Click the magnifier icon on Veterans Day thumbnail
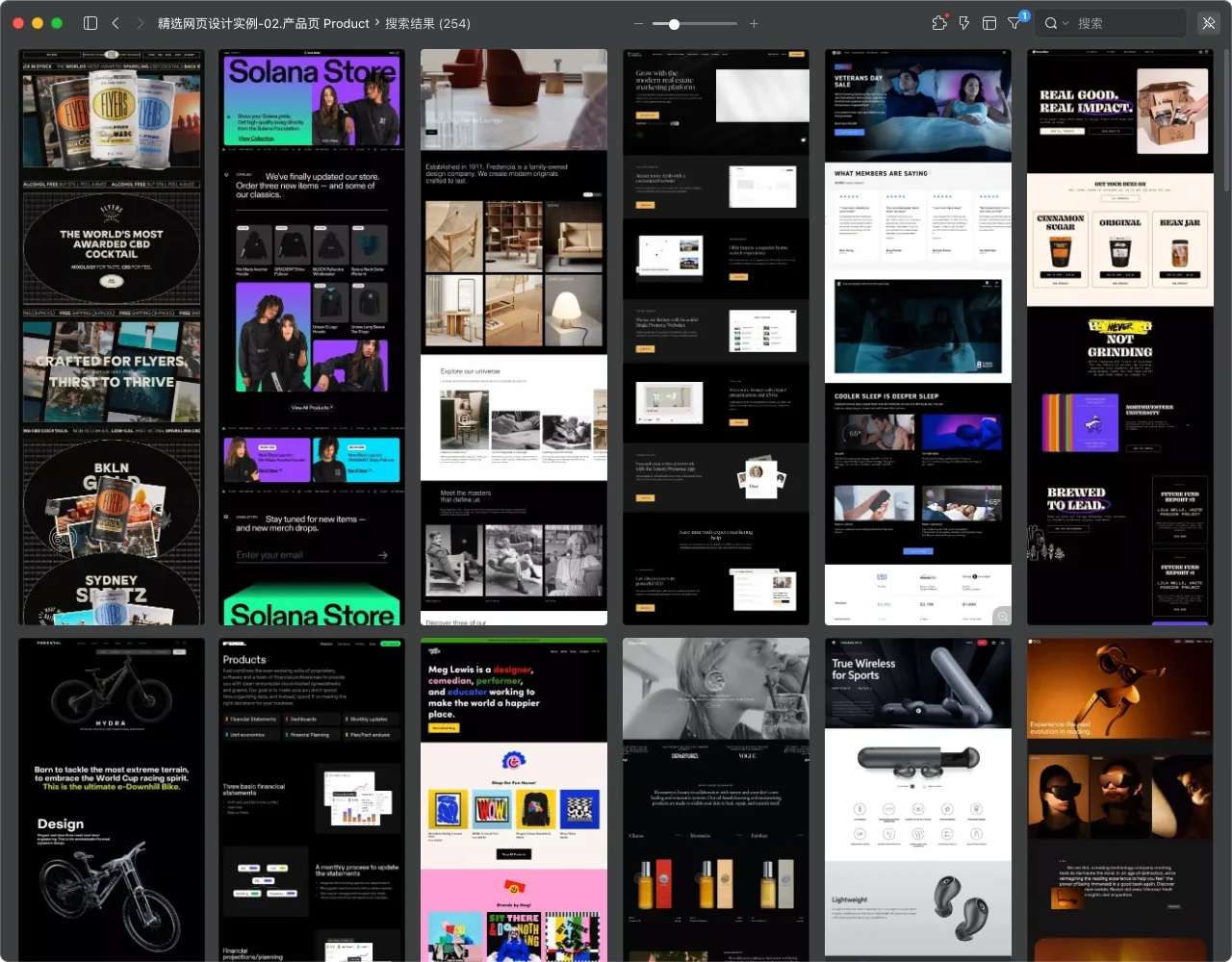The height and width of the screenshot is (962, 1232). (1002, 617)
